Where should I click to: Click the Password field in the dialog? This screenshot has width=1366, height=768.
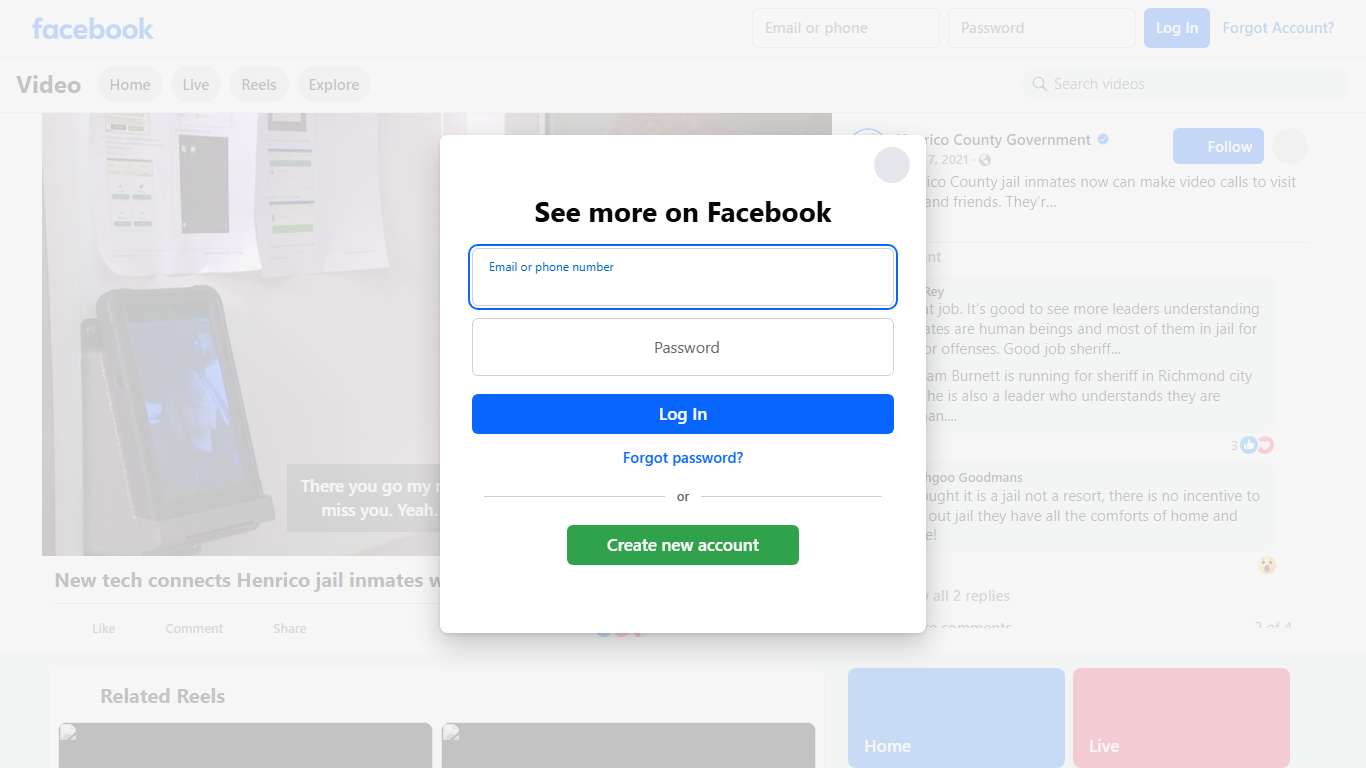[683, 347]
